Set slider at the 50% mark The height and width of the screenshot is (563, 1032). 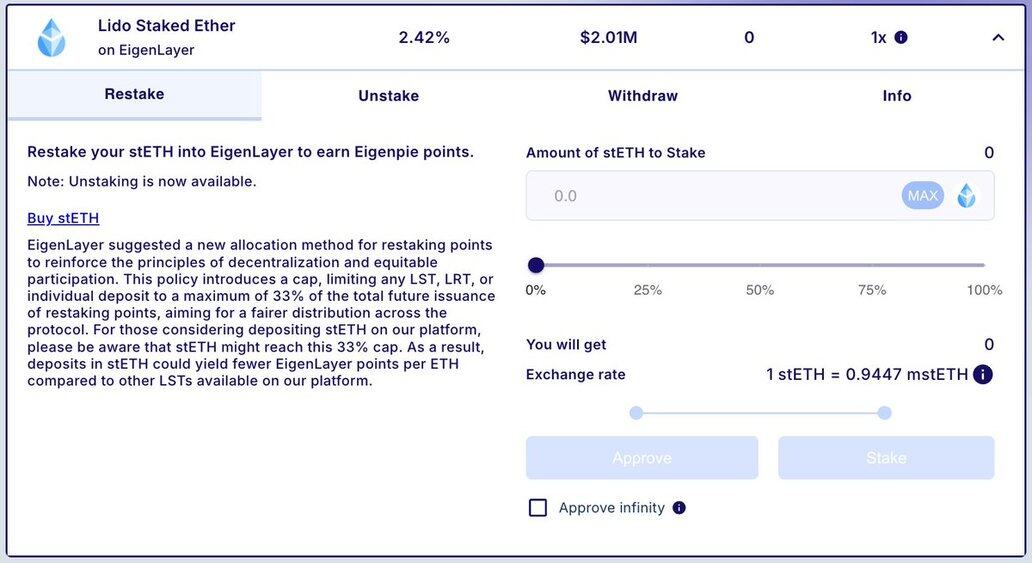760,265
